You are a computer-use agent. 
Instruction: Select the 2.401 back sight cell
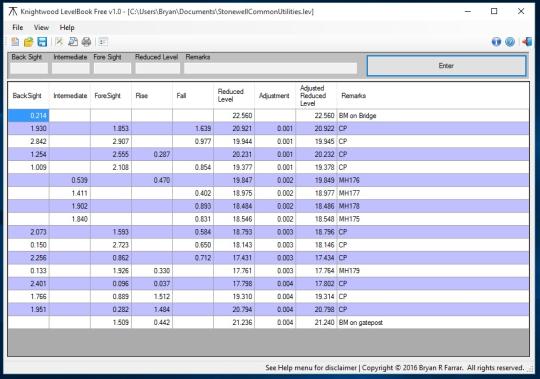pyautogui.click(x=28, y=283)
